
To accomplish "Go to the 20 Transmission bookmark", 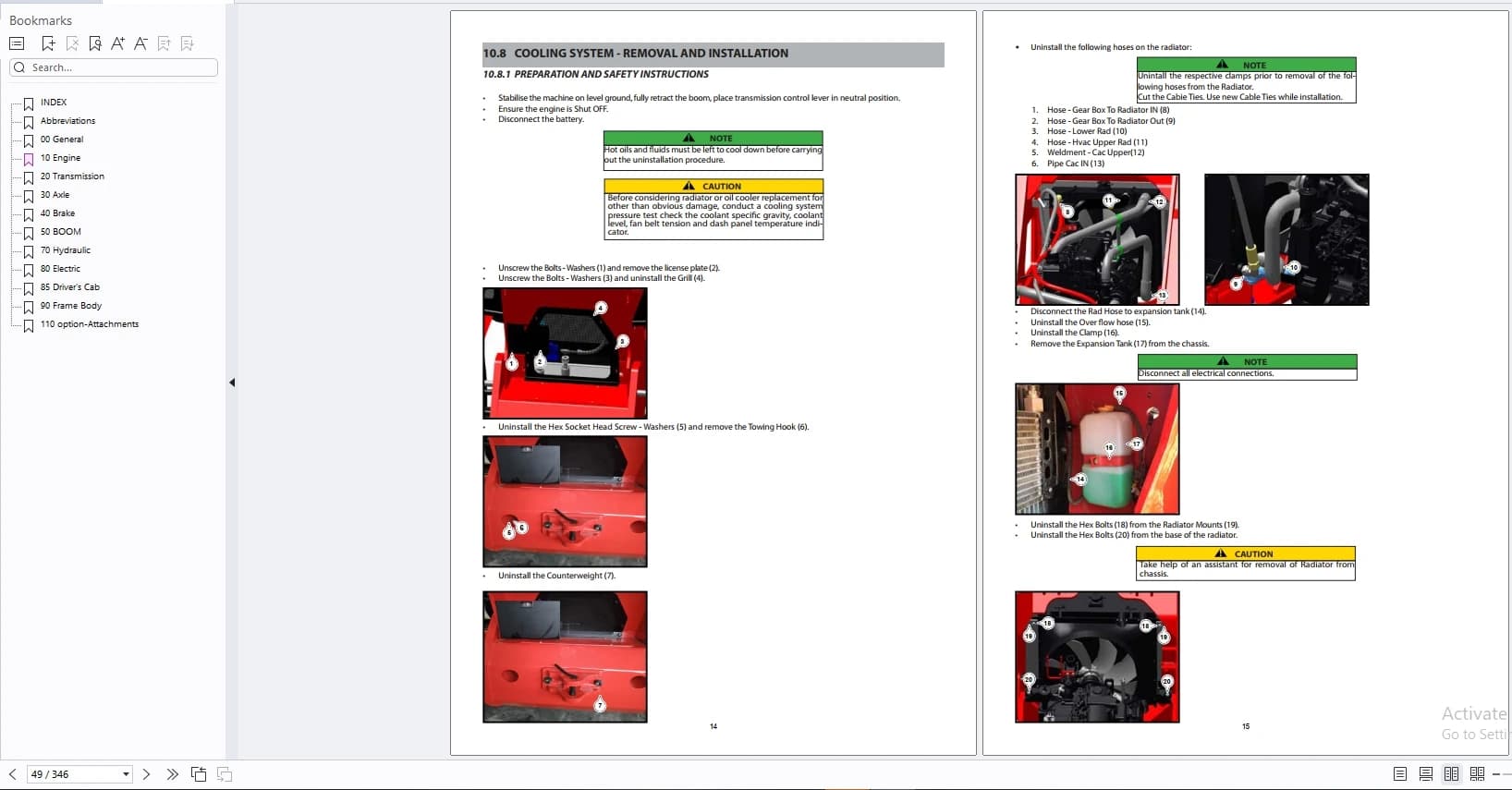I will [72, 176].
